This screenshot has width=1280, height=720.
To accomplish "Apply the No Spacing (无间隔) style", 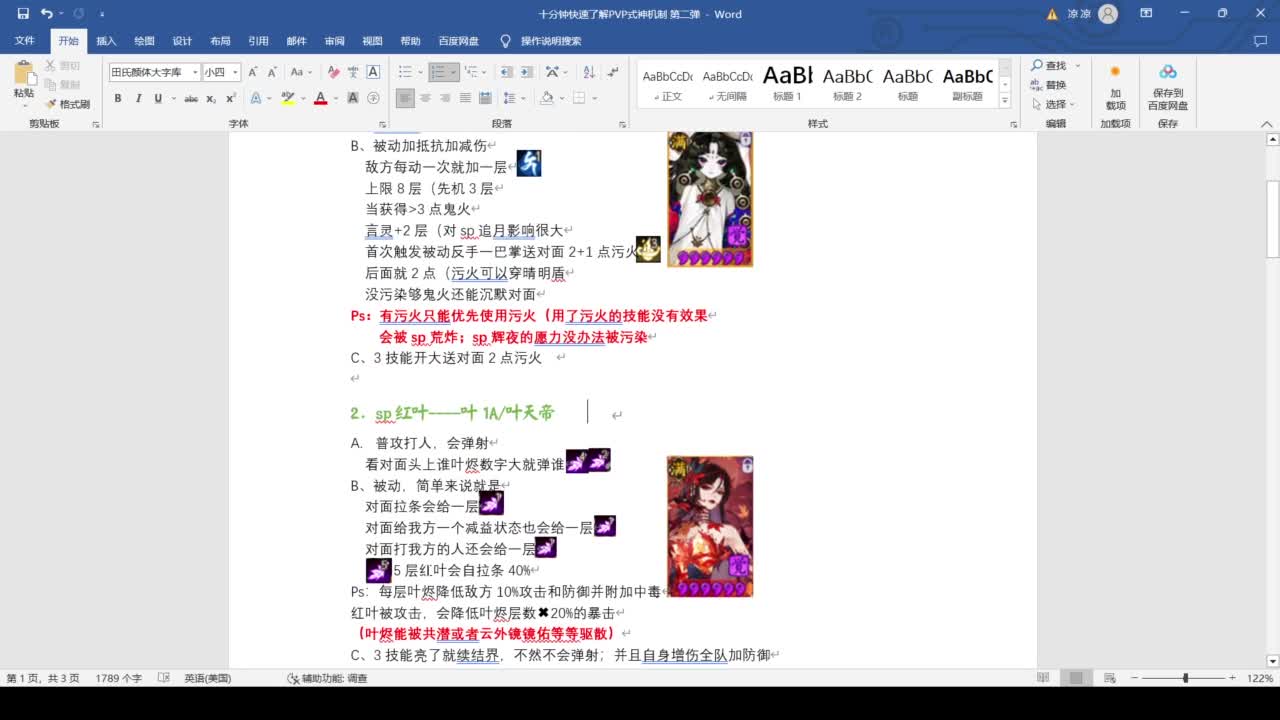I will pos(727,82).
